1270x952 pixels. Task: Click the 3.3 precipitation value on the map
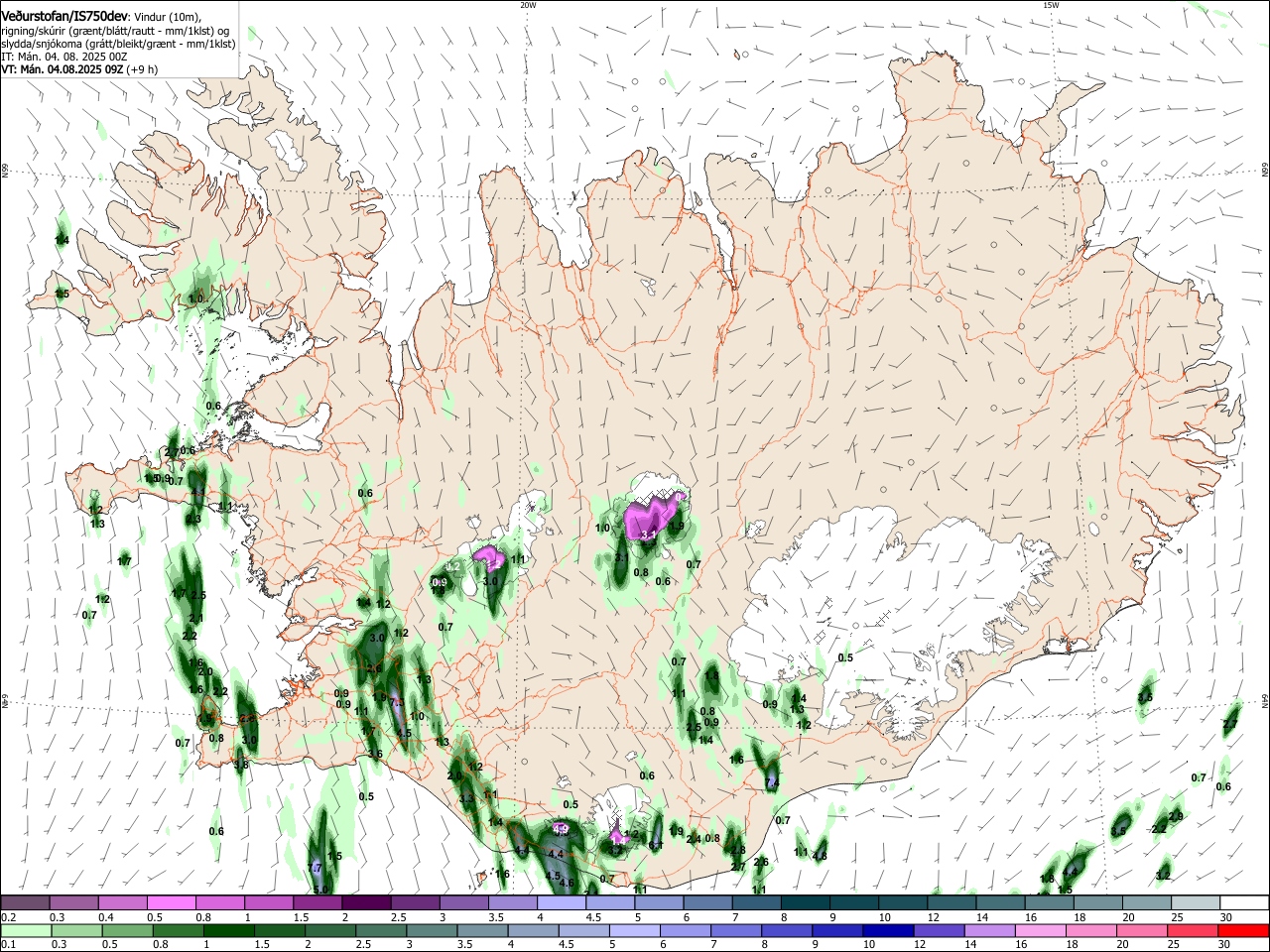[x=466, y=798]
